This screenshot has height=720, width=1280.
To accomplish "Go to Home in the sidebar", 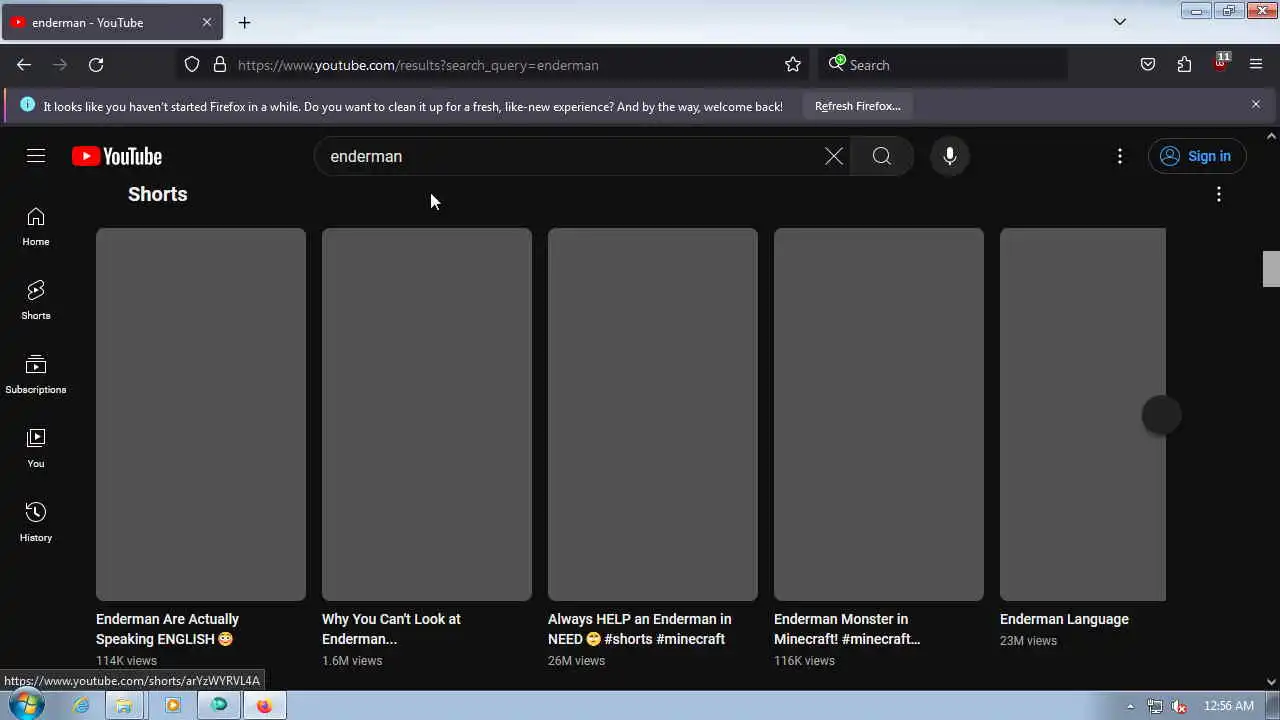I will [x=36, y=227].
